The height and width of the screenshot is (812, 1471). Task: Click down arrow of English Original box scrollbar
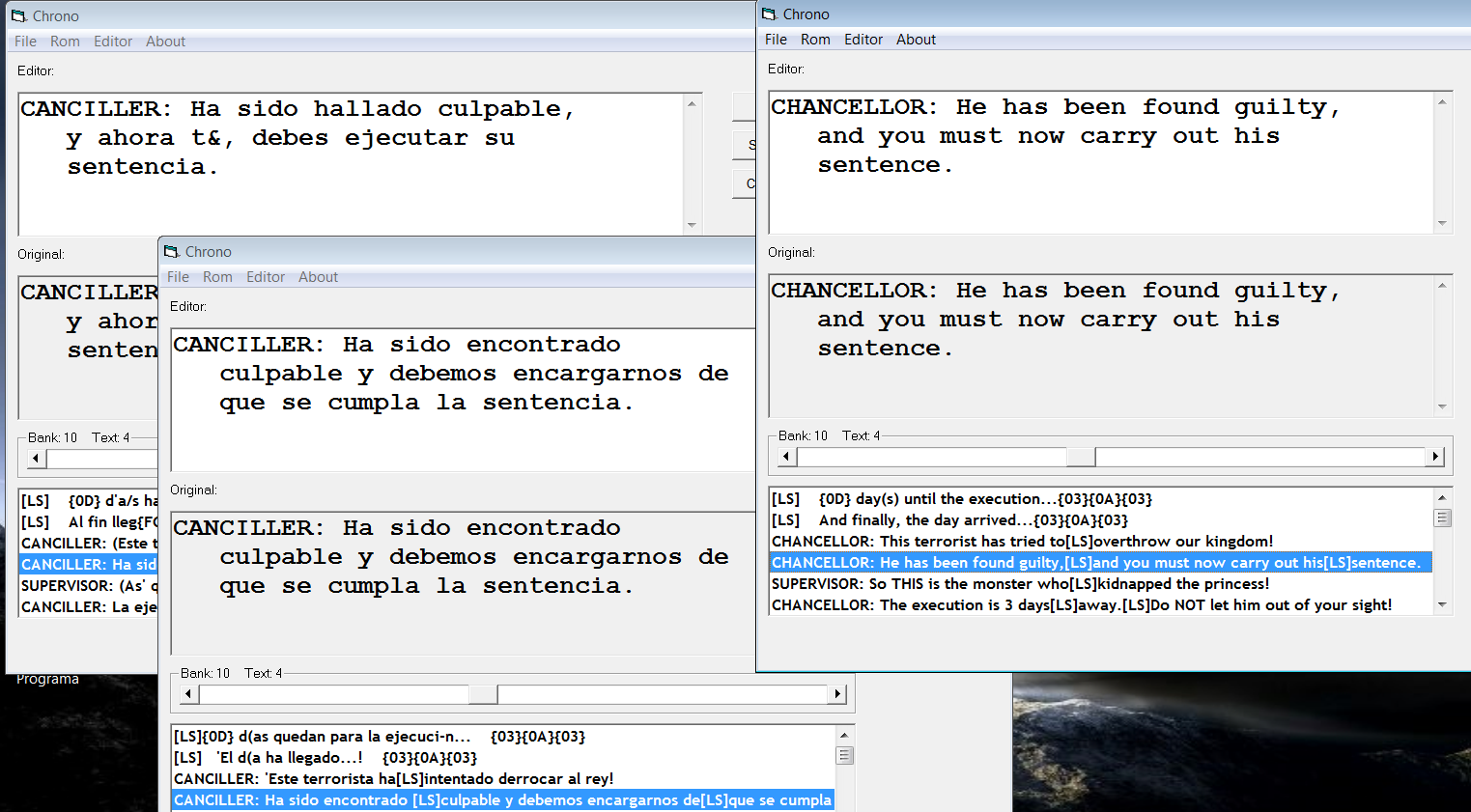1442,406
